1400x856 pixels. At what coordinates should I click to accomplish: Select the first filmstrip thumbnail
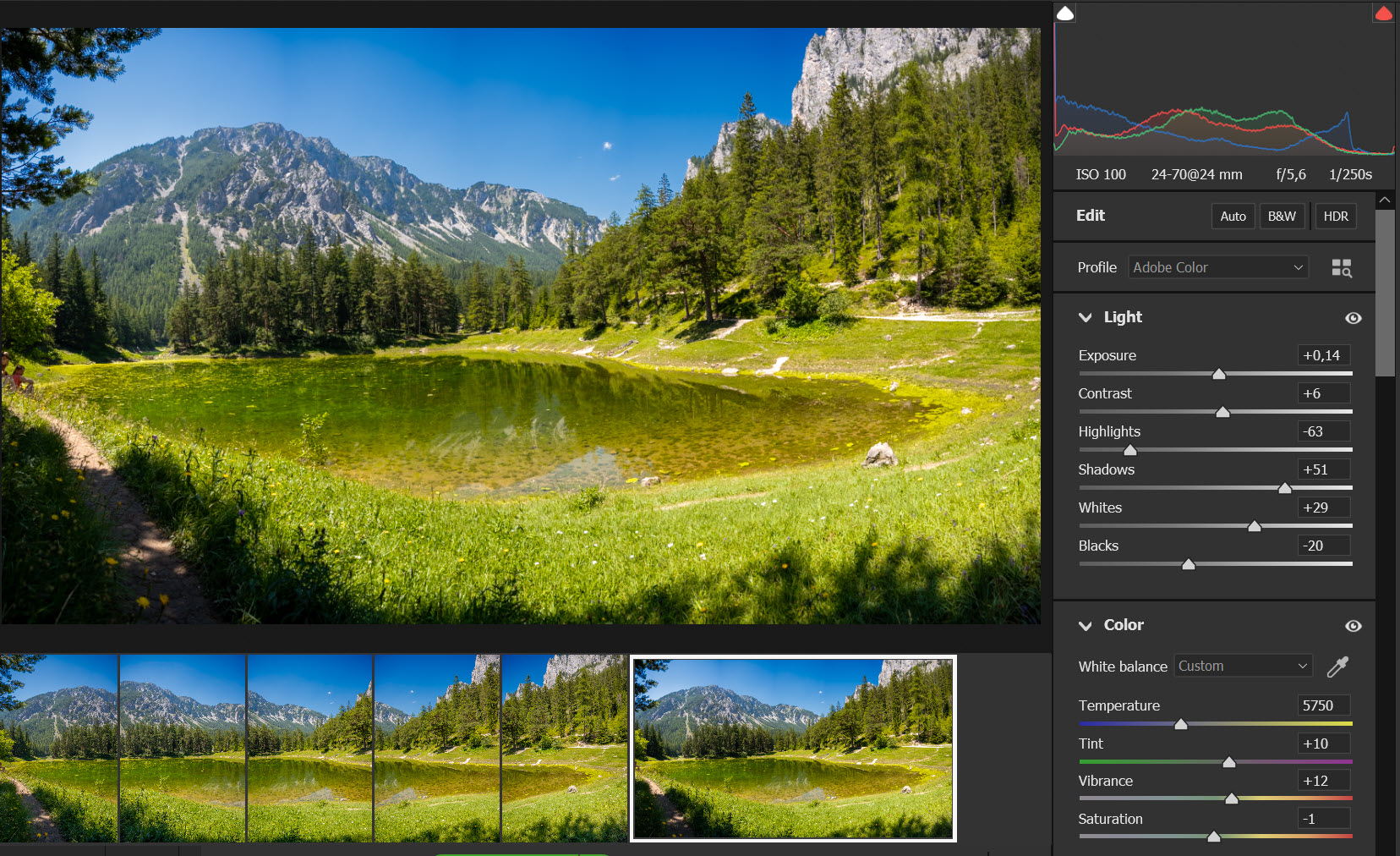59,748
